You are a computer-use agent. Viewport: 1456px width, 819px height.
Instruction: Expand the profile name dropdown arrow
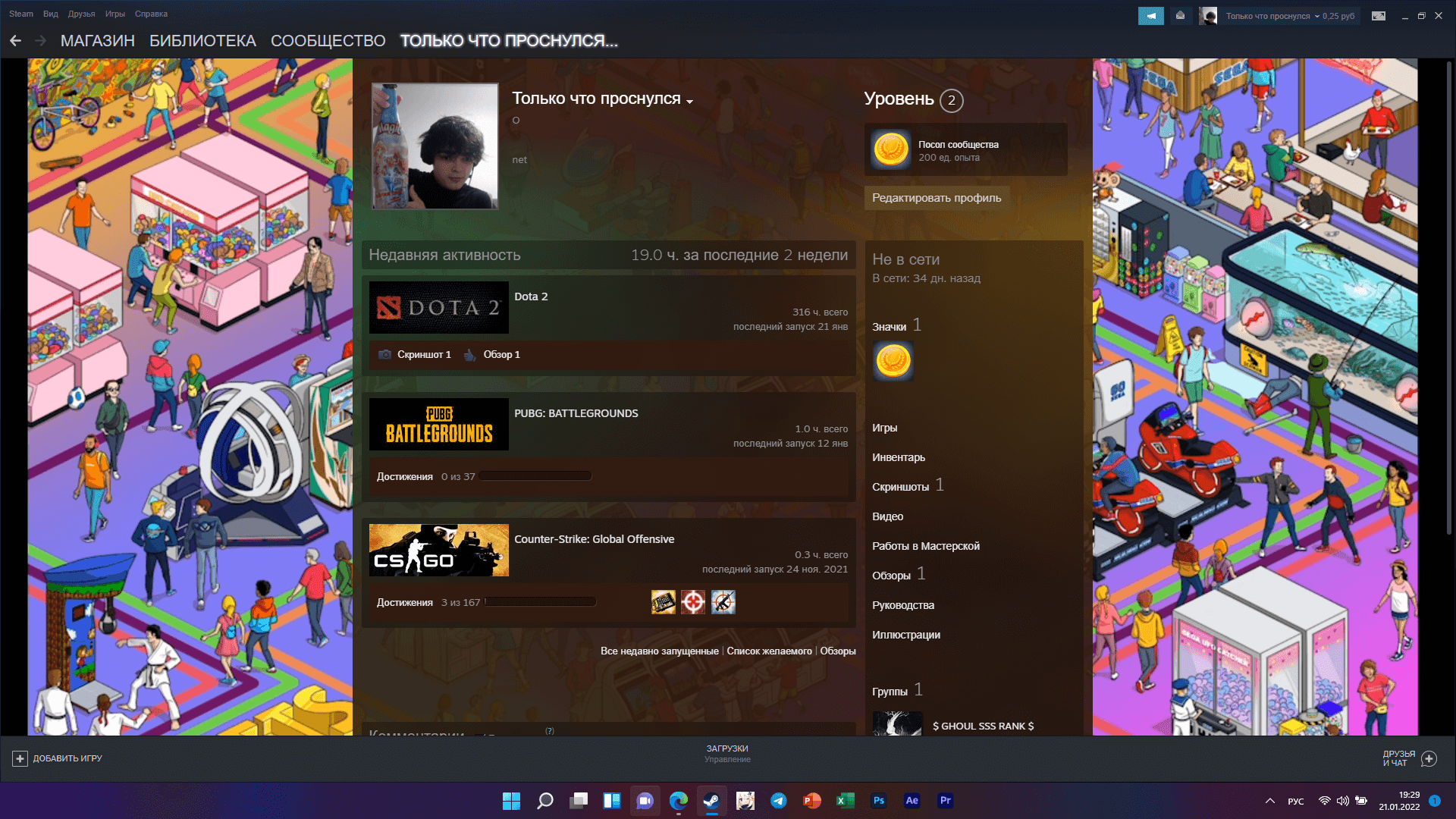[689, 102]
